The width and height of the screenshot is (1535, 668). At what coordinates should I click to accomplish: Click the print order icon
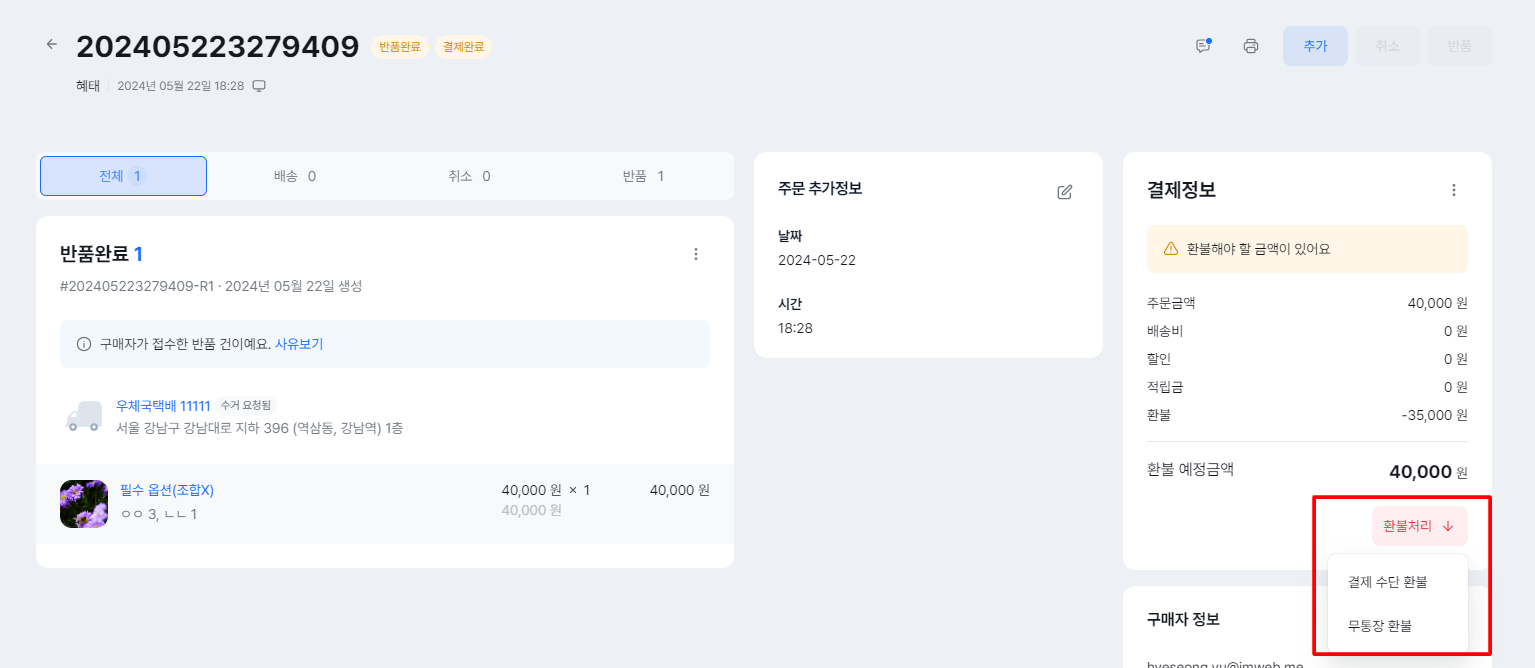click(x=1250, y=46)
